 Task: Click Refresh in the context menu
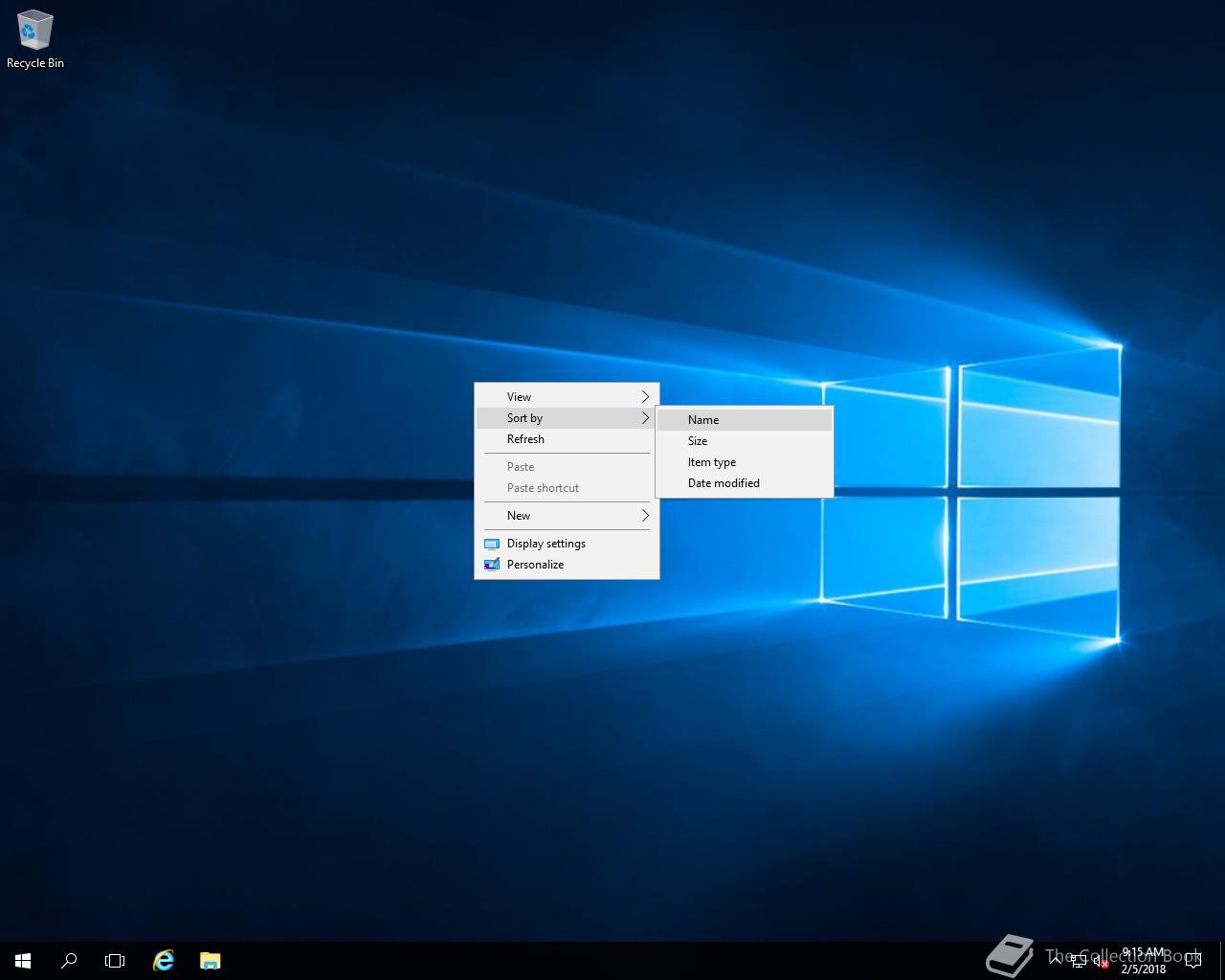point(567,438)
